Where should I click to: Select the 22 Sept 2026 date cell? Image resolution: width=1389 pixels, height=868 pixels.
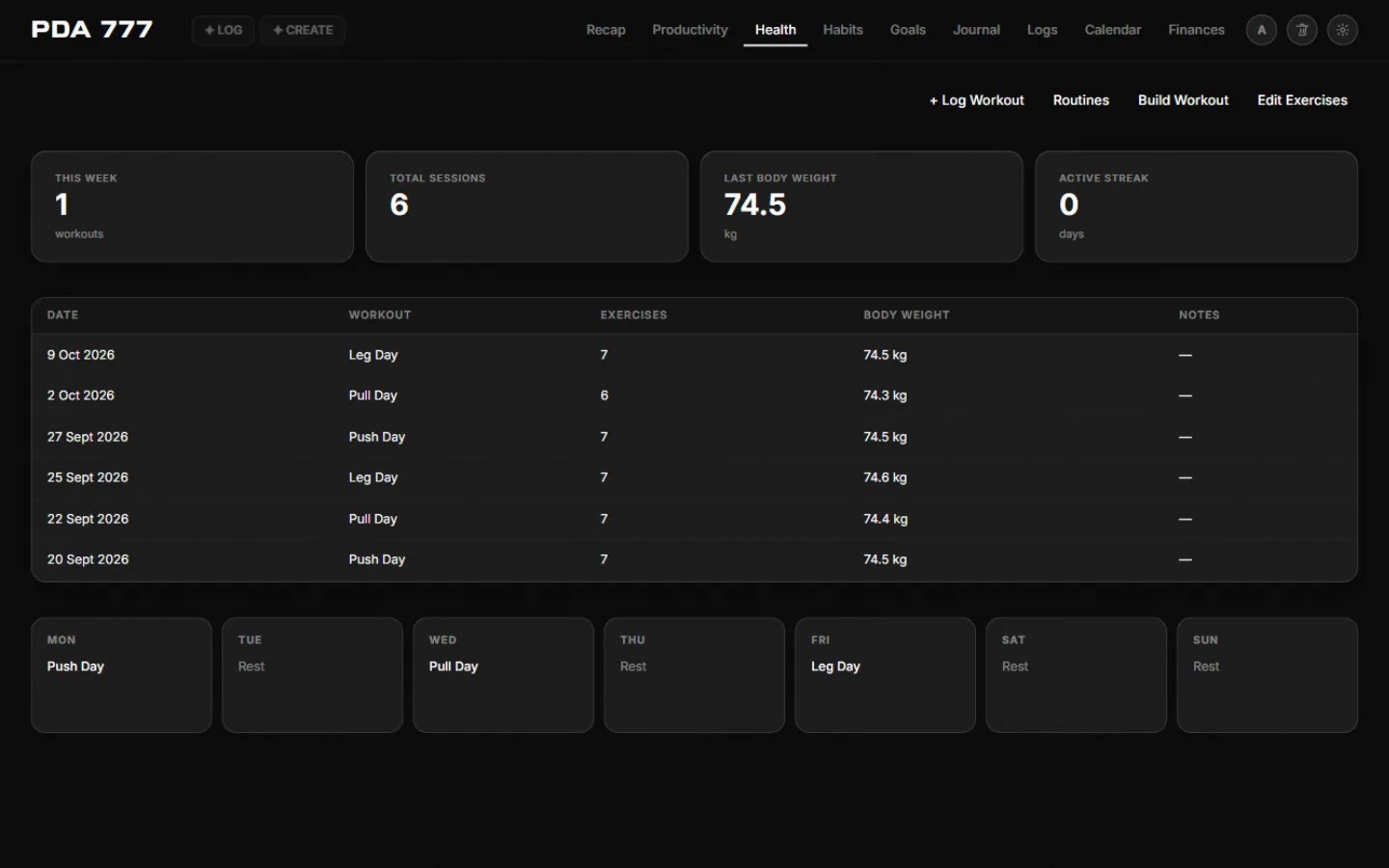[88, 519]
